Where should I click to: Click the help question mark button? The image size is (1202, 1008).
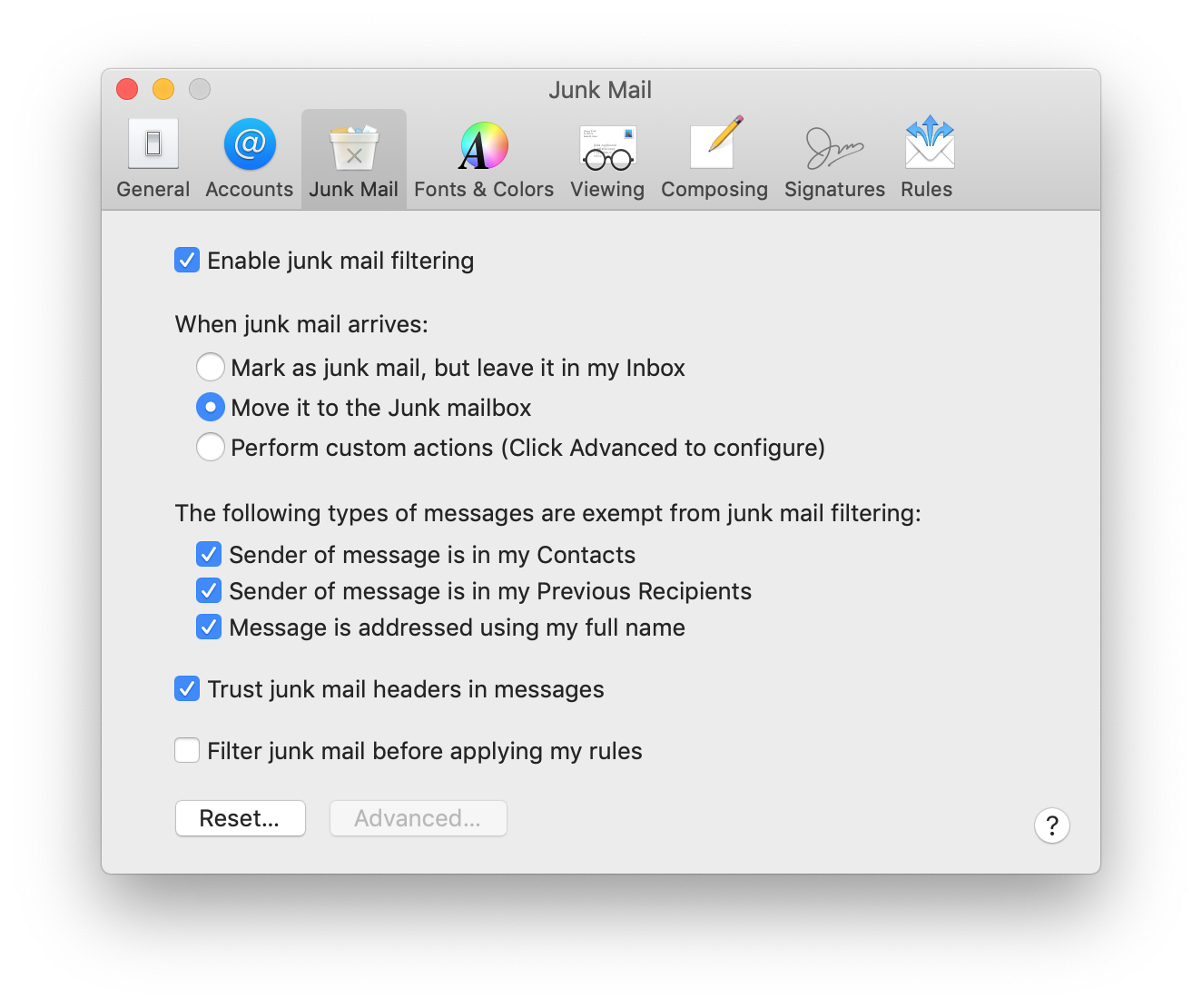[x=1051, y=825]
